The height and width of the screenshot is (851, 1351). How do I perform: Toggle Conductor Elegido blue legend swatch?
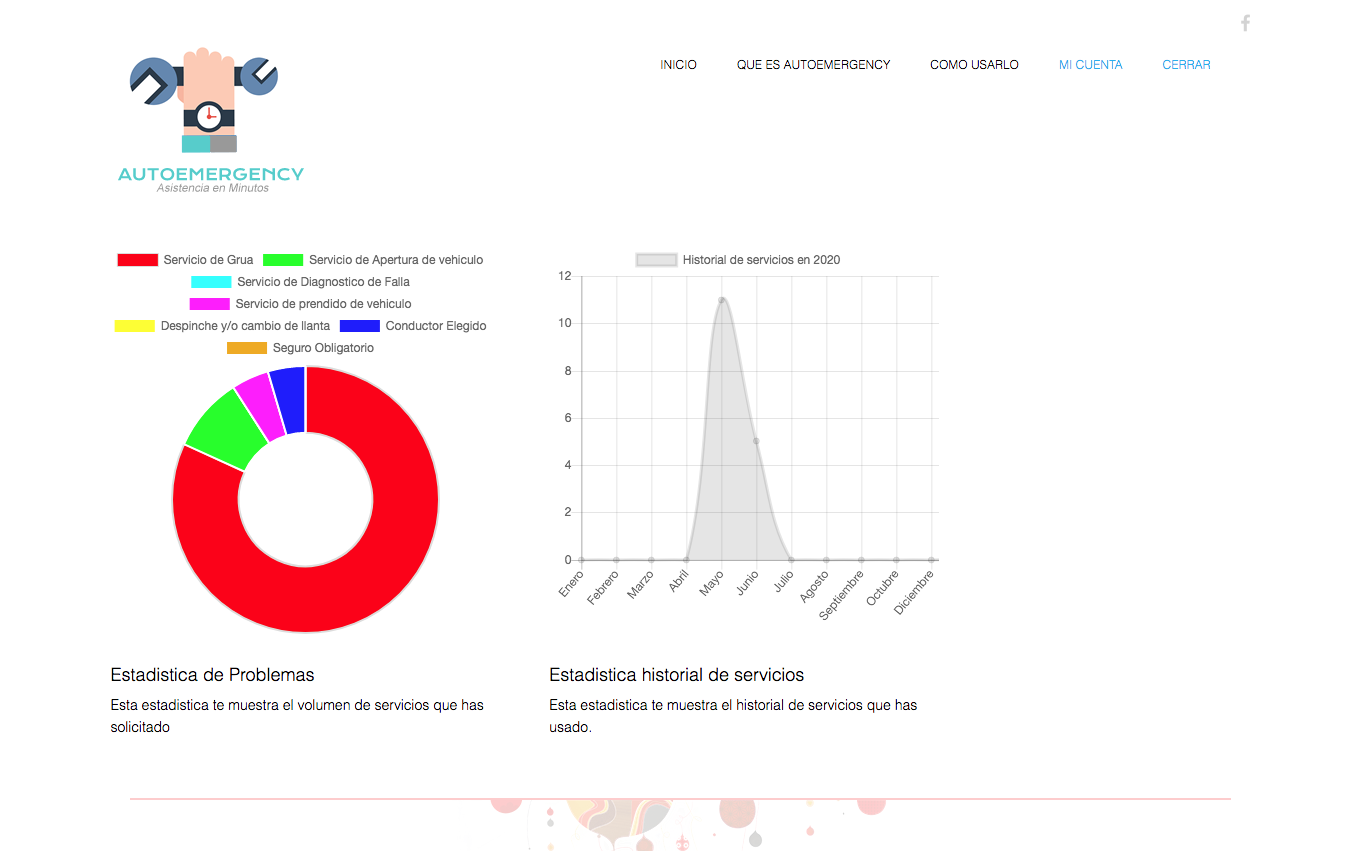tap(360, 326)
